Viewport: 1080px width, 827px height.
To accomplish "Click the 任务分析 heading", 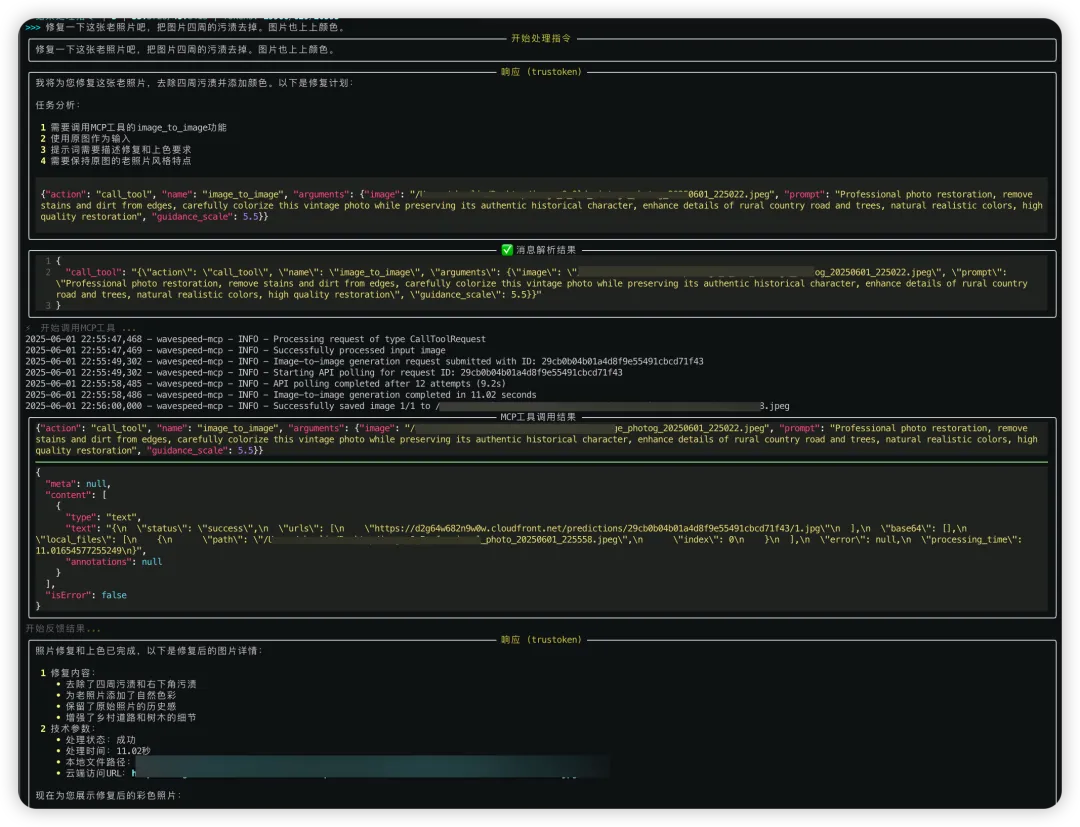I will coord(58,105).
